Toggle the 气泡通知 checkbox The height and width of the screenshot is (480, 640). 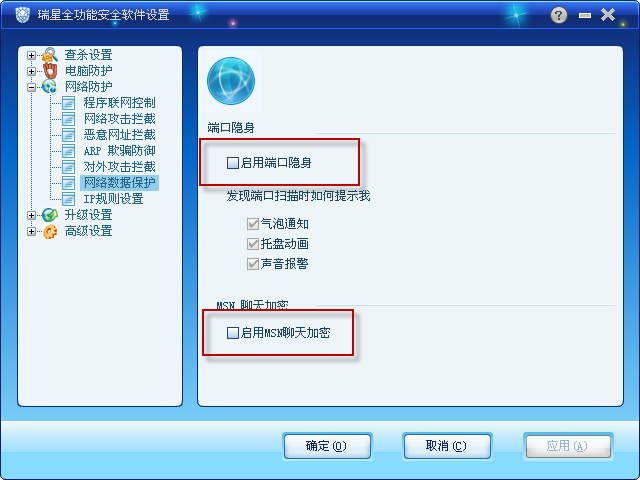point(253,224)
